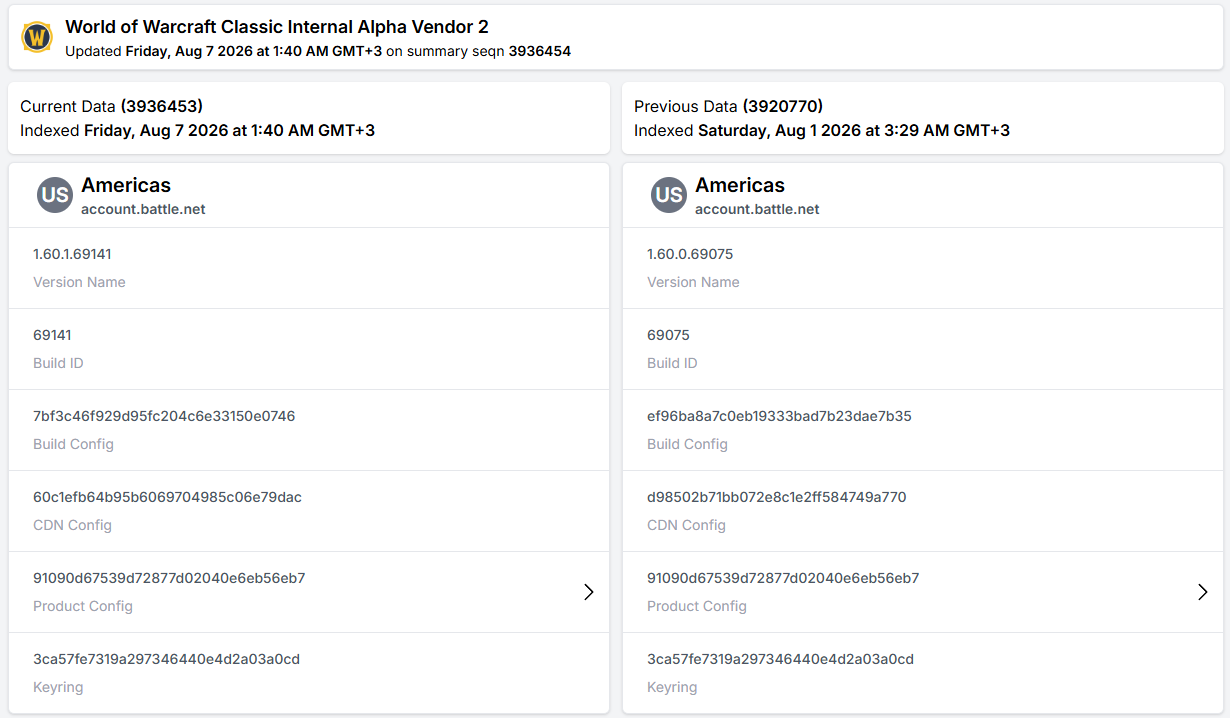Click Americas heading in Current Data panel
1230x718 pixels.
(126, 185)
